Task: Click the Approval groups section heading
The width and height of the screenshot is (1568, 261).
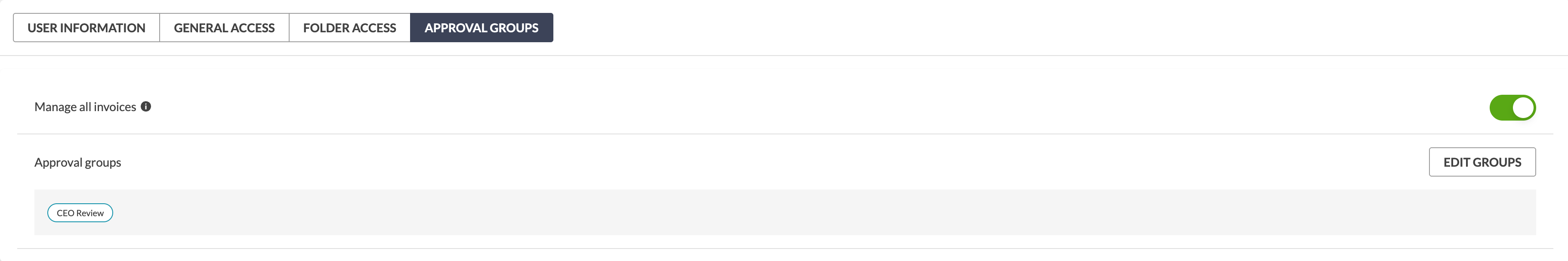Action: coord(78,162)
